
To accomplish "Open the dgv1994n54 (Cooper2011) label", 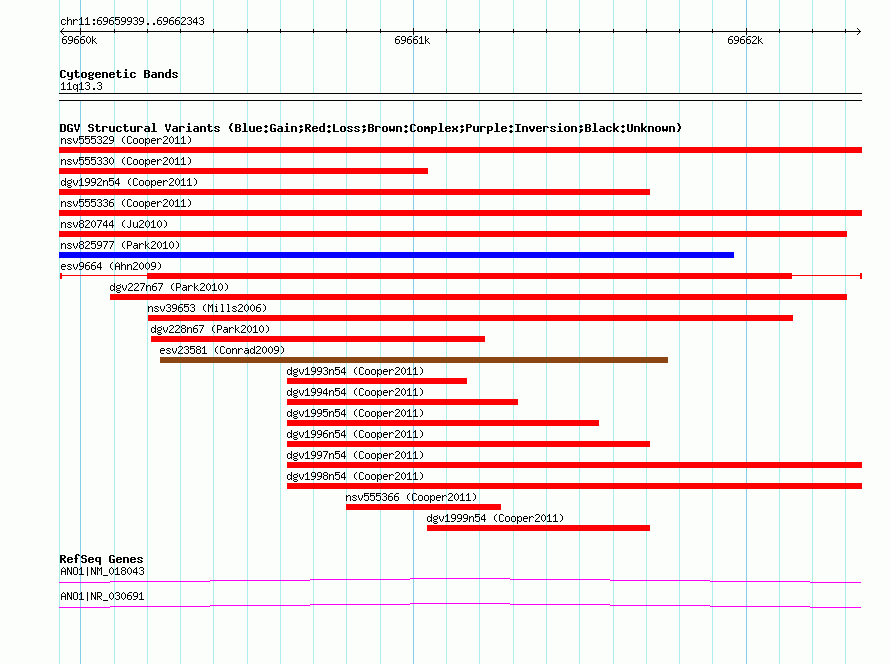I will [355, 392].
